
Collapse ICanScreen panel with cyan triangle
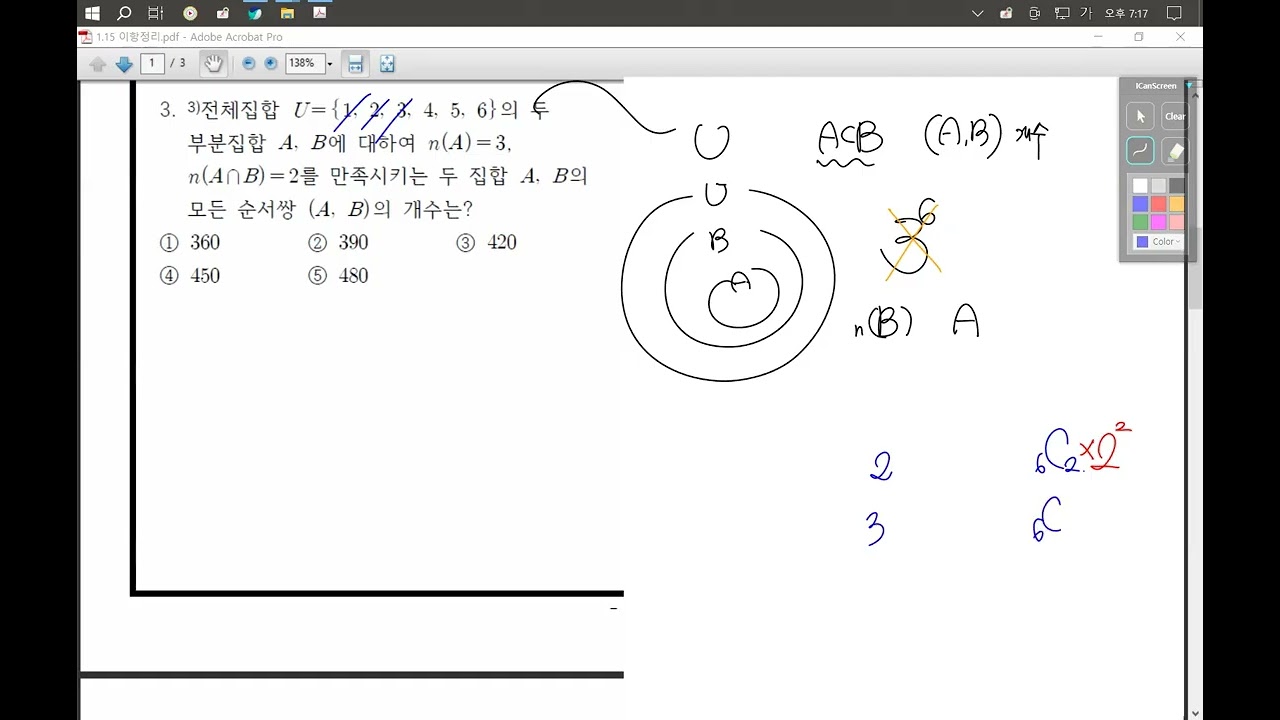[1188, 86]
